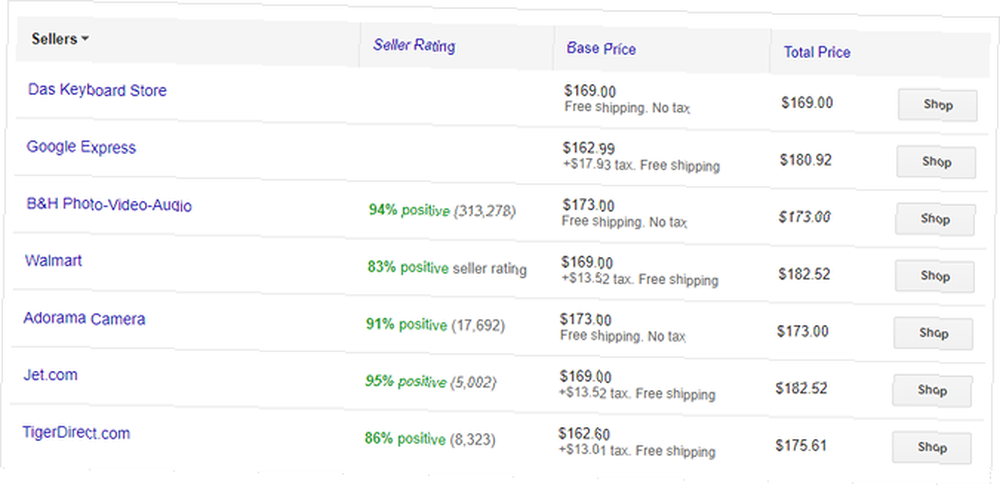1000x488 pixels.
Task: Open the Jet.com seller link
Action: [x=50, y=375]
